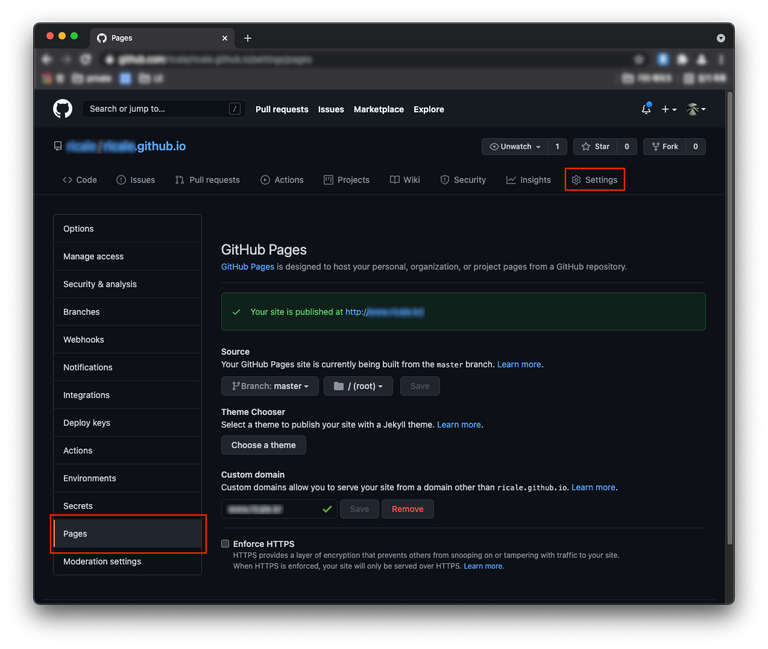The width and height of the screenshot is (768, 649).
Task: Open Learn more link in Source section
Action: click(519, 364)
